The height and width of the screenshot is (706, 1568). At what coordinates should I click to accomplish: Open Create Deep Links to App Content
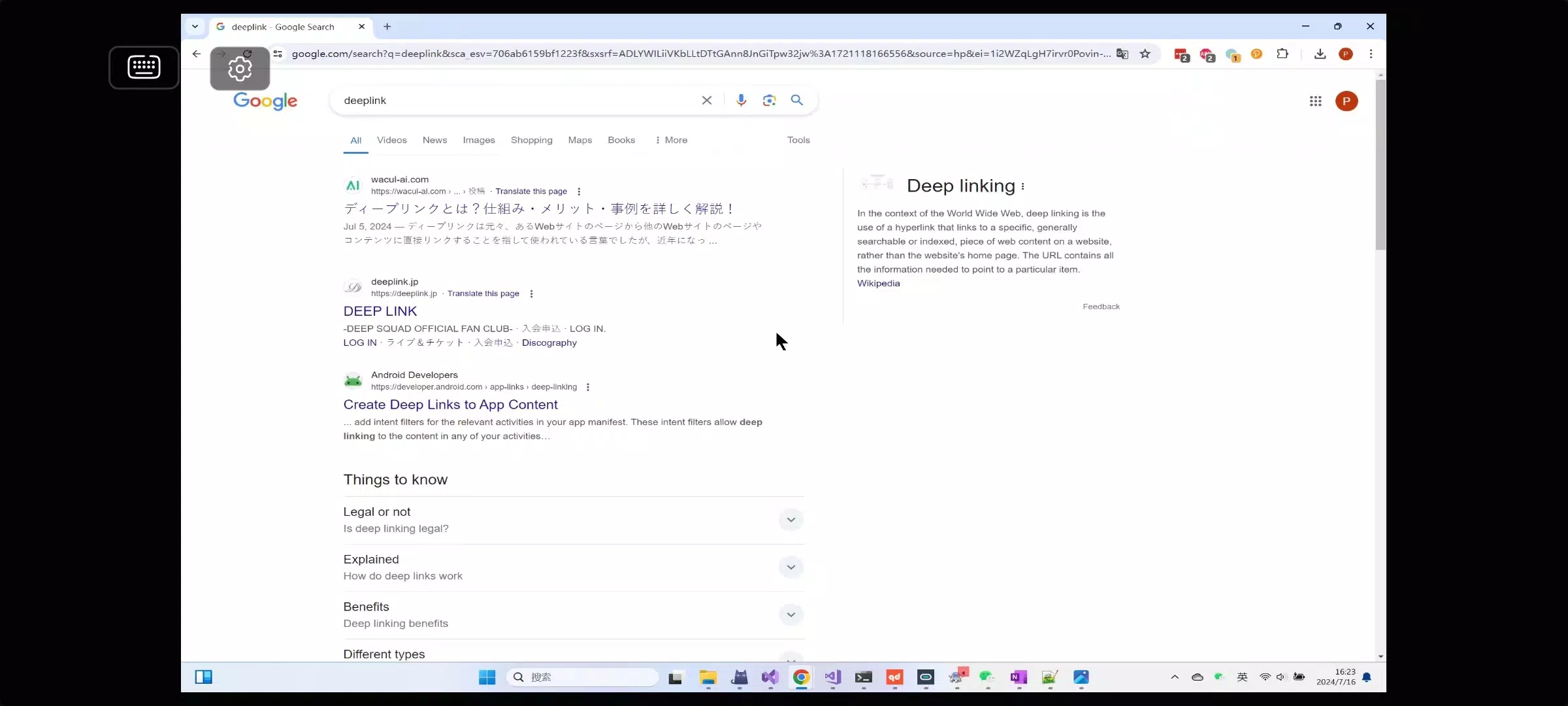451,405
